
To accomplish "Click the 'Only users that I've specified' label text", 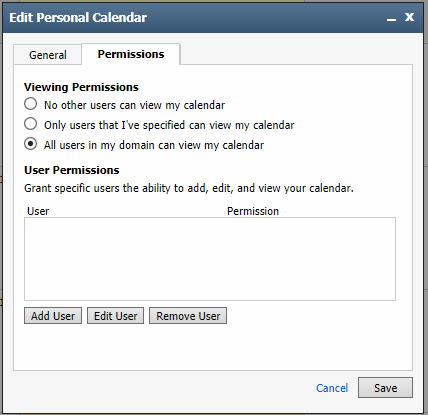I will click(169, 125).
